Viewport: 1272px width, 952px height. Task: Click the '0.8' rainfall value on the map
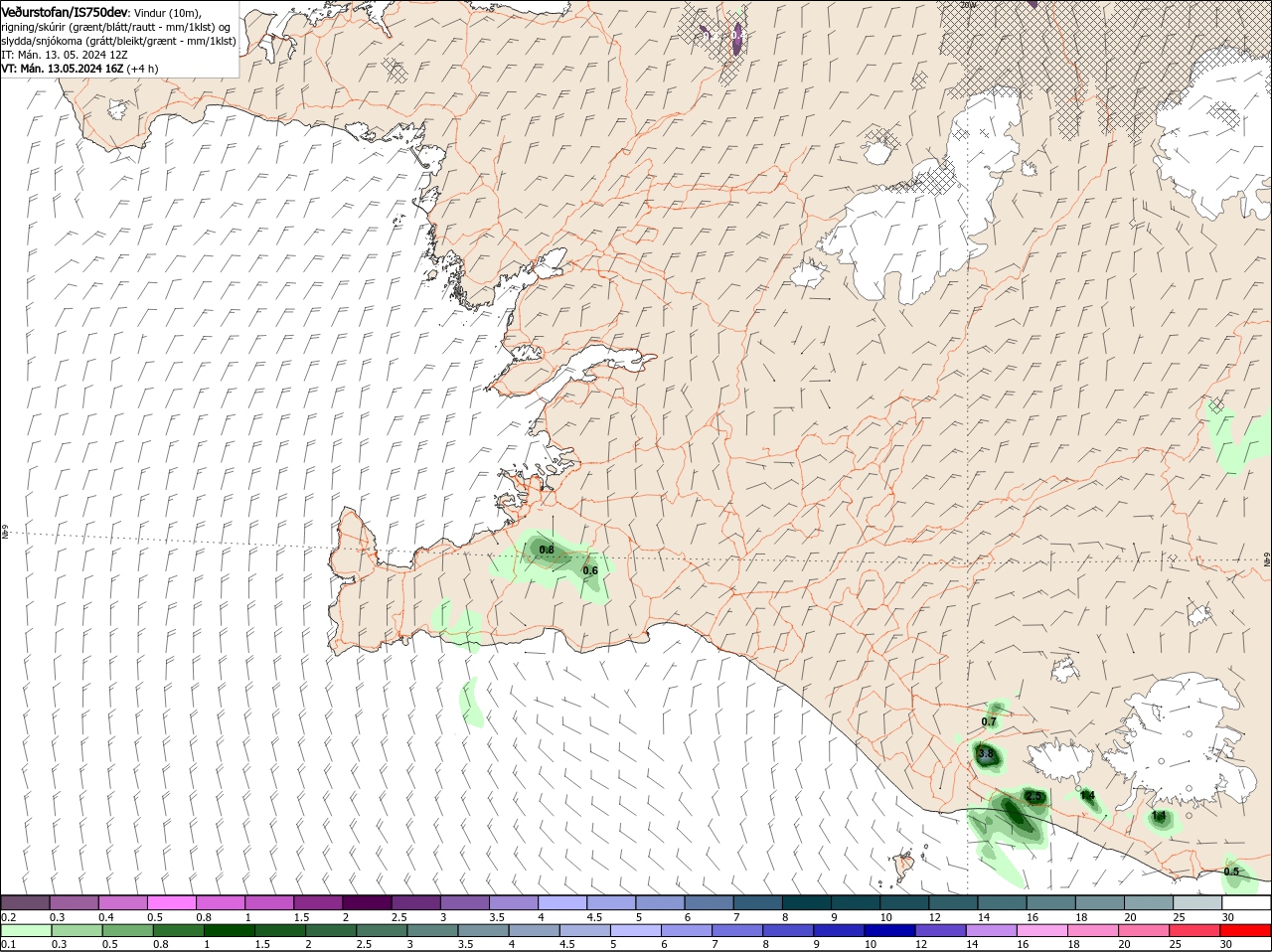click(546, 550)
